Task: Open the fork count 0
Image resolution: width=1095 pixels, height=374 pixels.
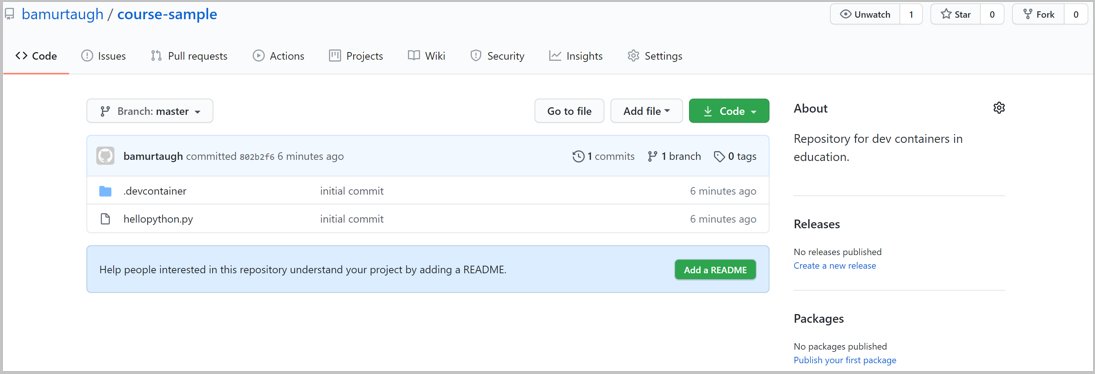Action: (1075, 14)
